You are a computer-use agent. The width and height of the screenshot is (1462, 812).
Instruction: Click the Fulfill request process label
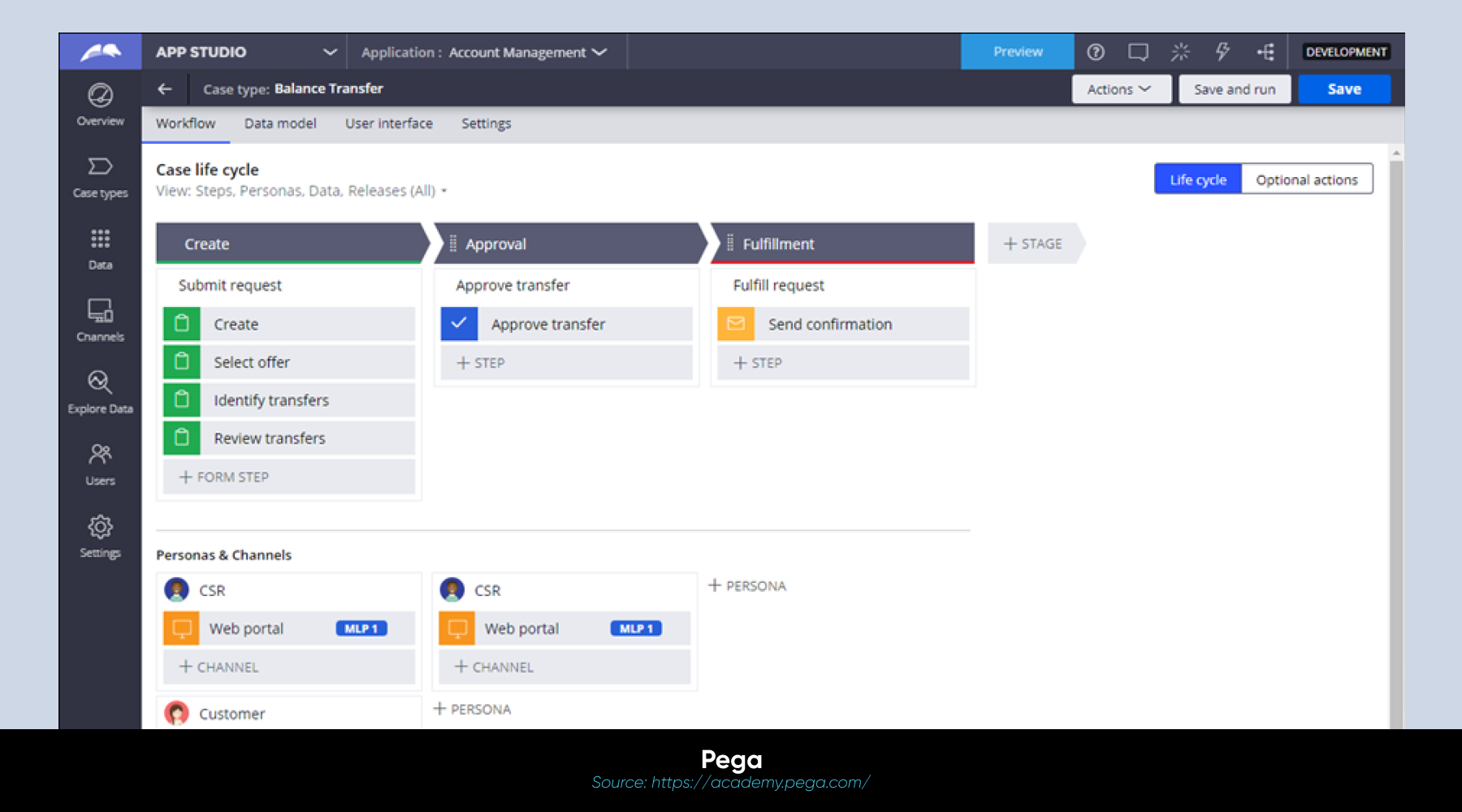coord(778,285)
